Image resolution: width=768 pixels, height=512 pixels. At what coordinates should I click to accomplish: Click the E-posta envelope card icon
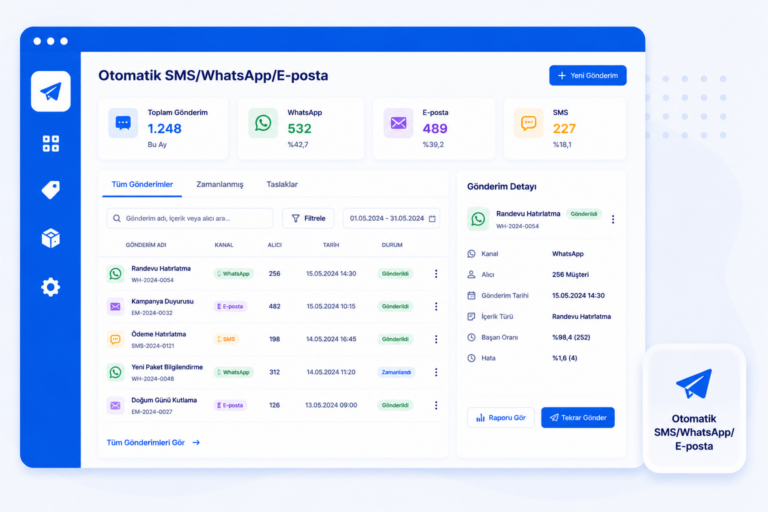click(x=398, y=123)
